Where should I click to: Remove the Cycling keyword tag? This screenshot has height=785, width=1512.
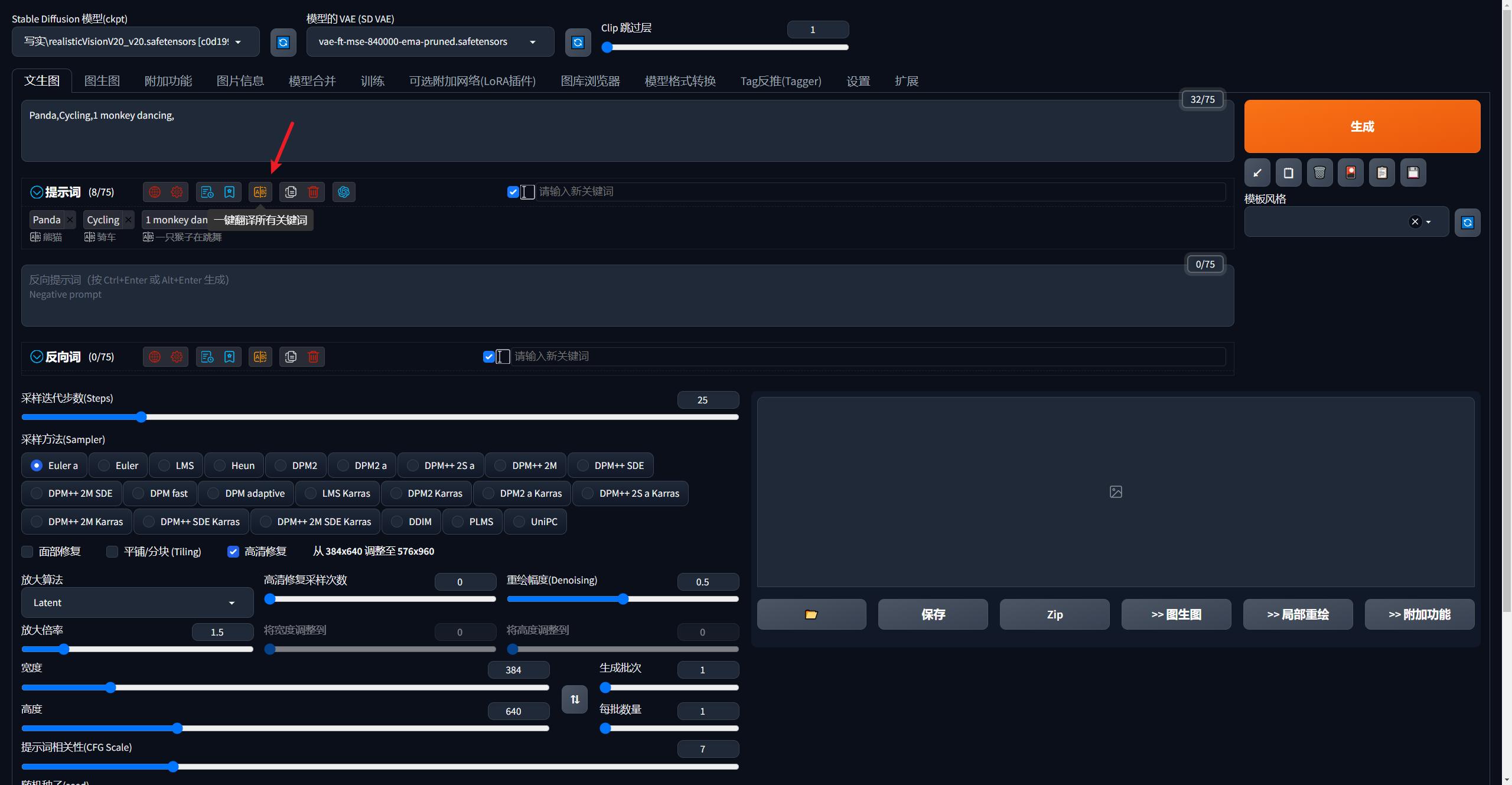point(128,220)
